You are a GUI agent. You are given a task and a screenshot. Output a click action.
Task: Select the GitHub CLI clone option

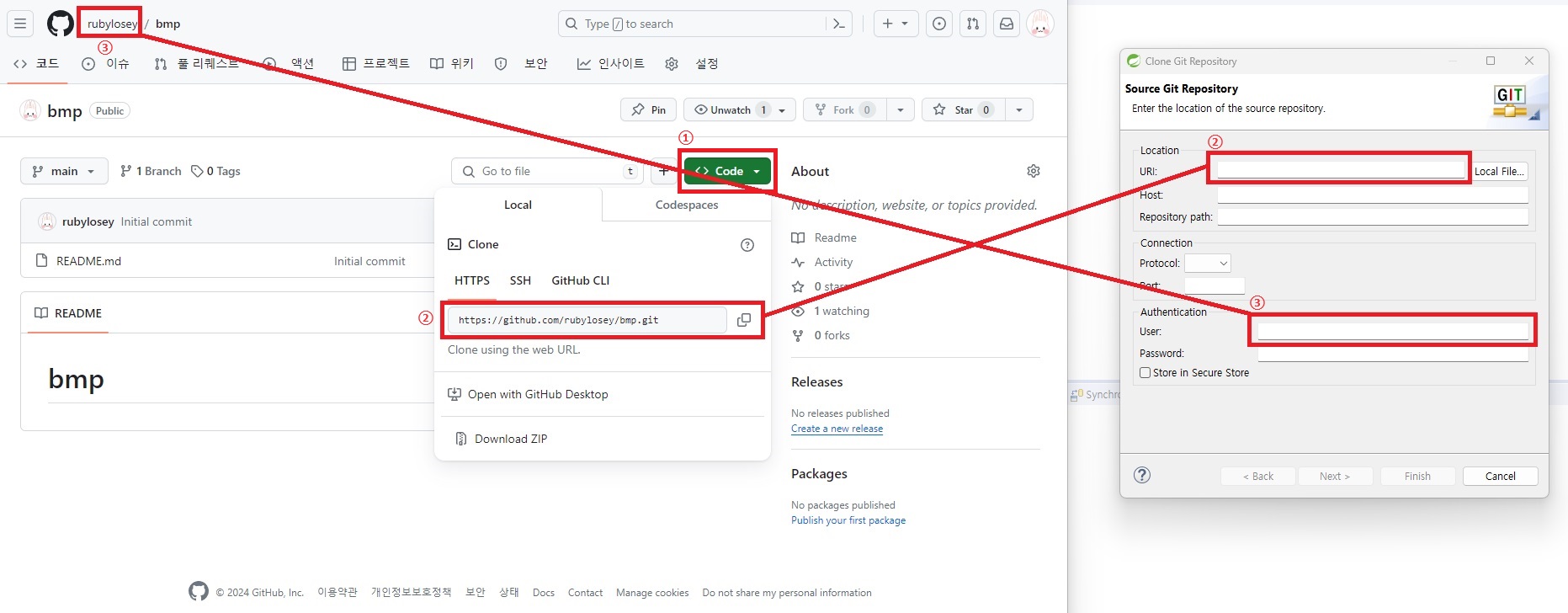581,280
